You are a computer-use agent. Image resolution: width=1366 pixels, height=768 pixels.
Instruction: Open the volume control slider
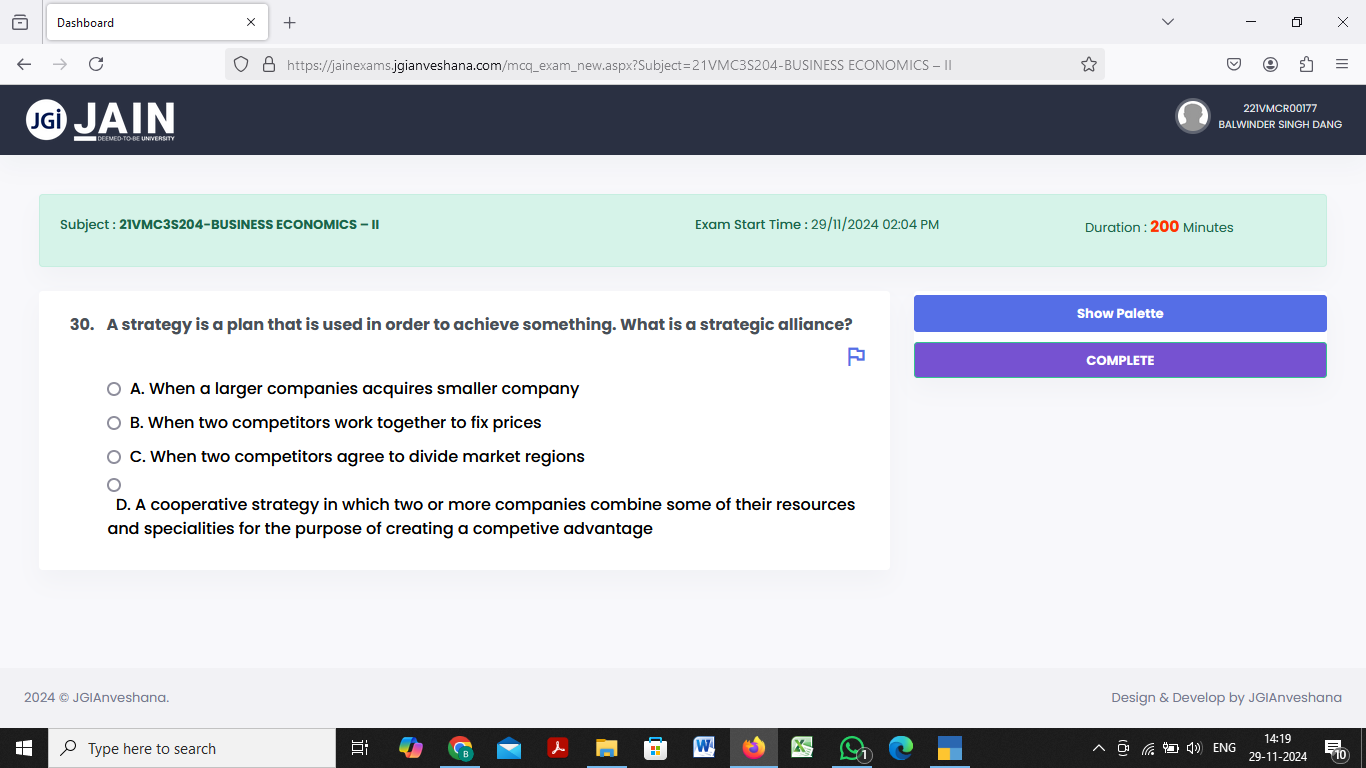[x=1194, y=747]
